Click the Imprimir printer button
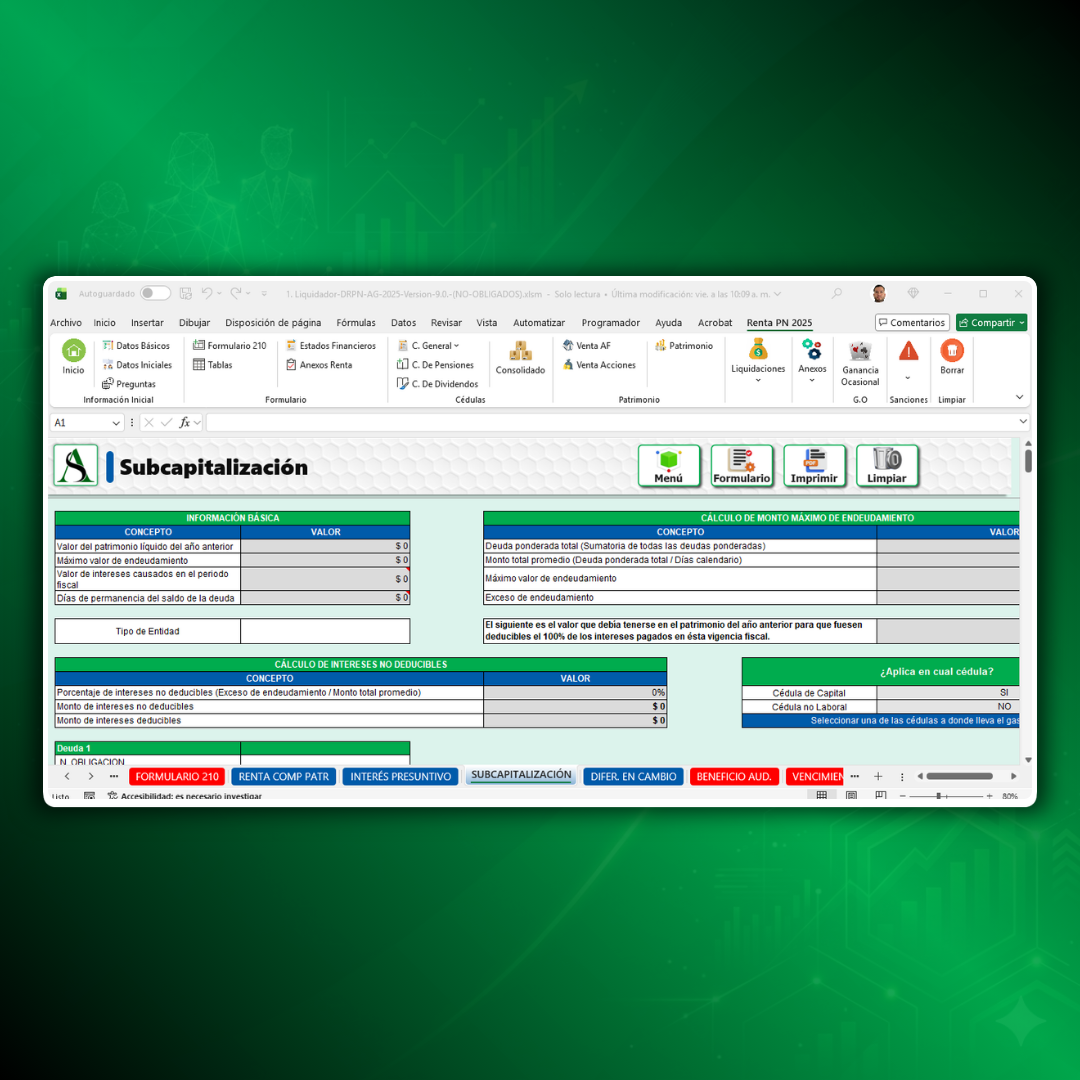Image resolution: width=1080 pixels, height=1080 pixels. [814, 466]
